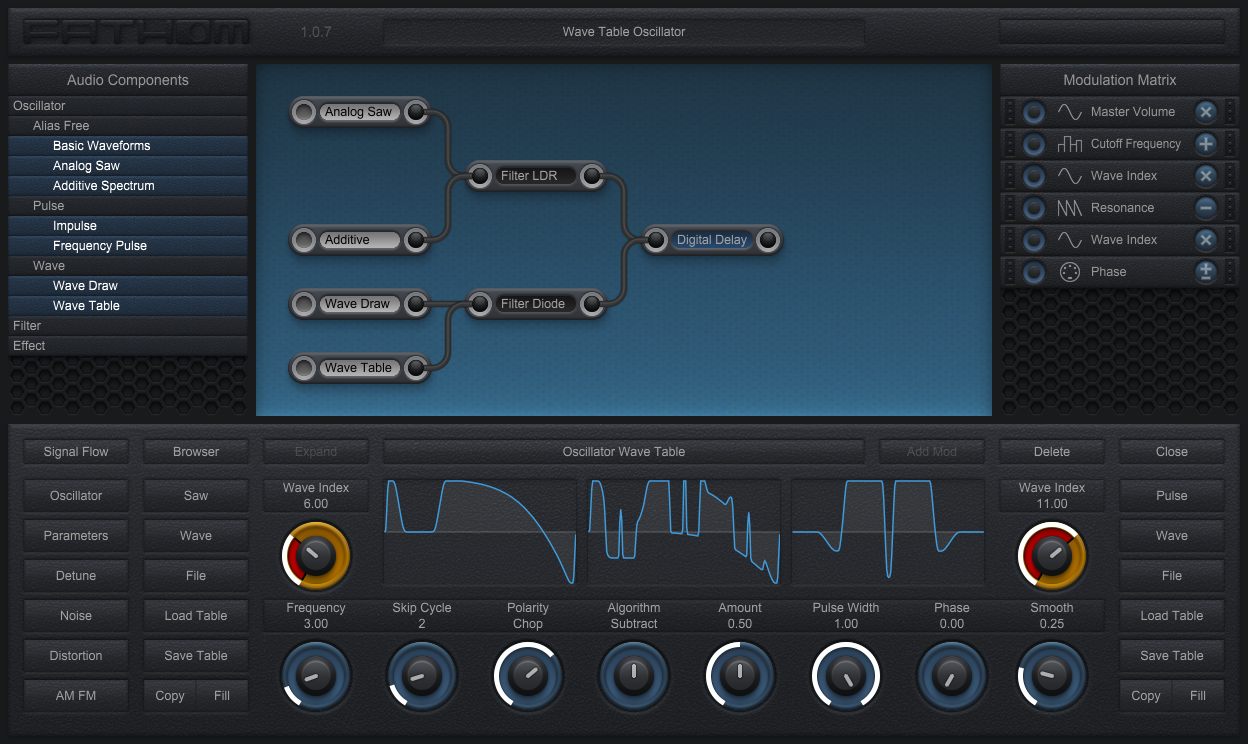Collapse the Pulse group in Audio Components

[x=128, y=206]
